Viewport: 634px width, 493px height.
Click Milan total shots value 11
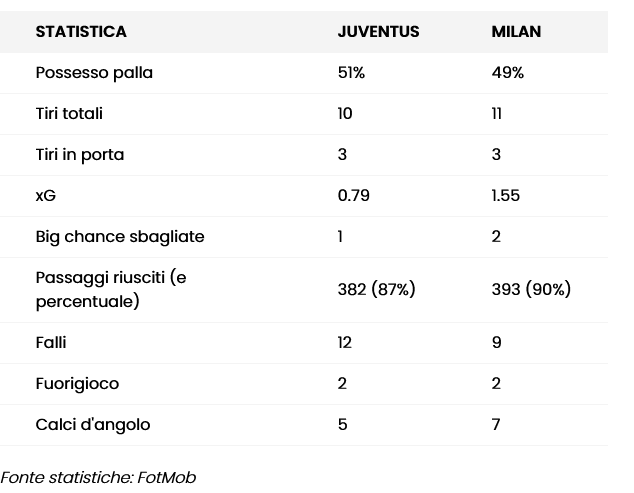tap(497, 114)
